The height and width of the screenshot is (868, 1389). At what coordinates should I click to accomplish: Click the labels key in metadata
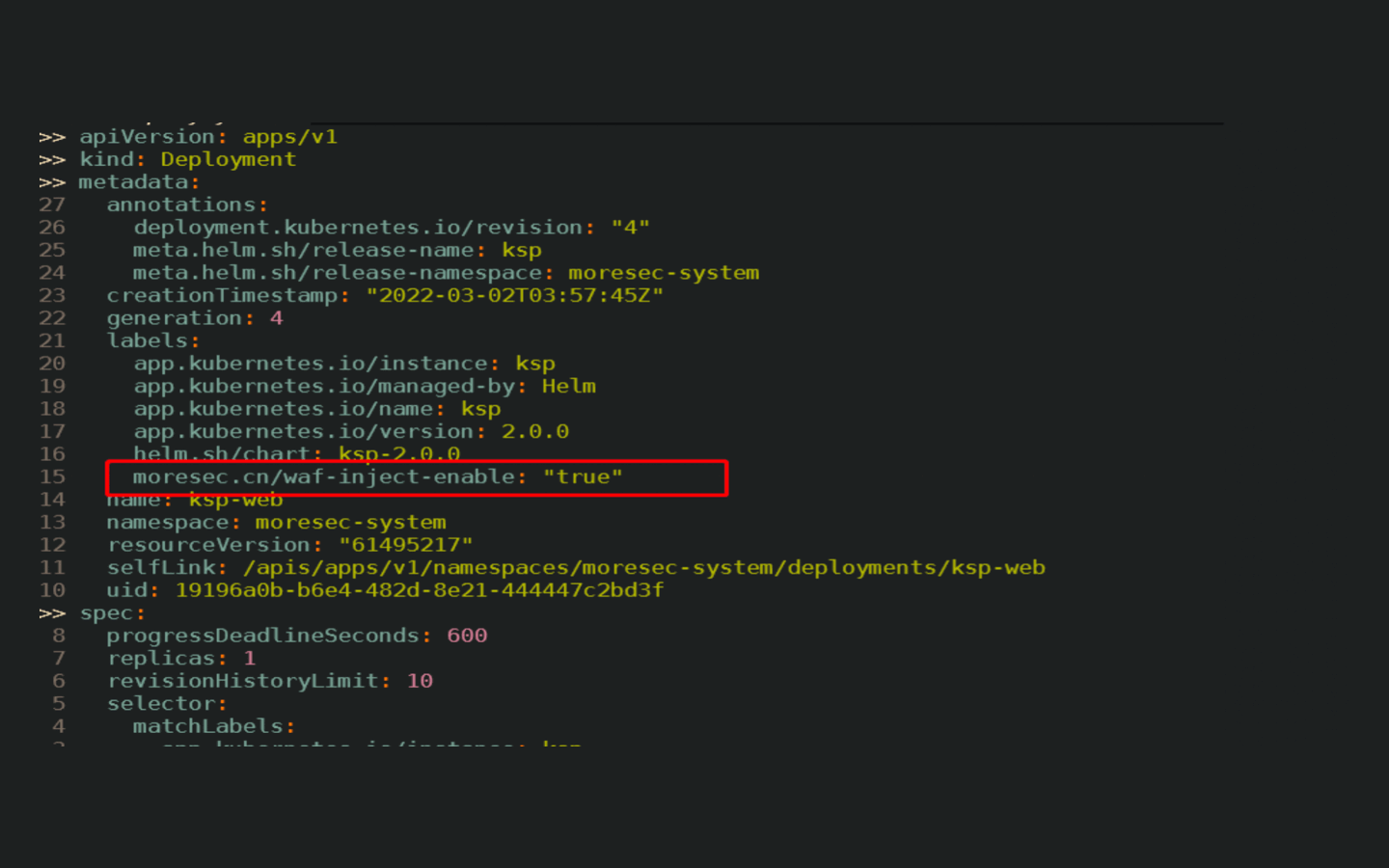(x=148, y=341)
